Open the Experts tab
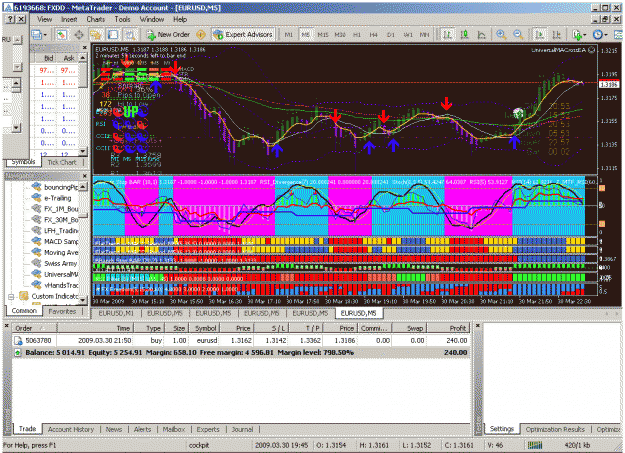Viewport: 625px width, 453px height. [208, 429]
